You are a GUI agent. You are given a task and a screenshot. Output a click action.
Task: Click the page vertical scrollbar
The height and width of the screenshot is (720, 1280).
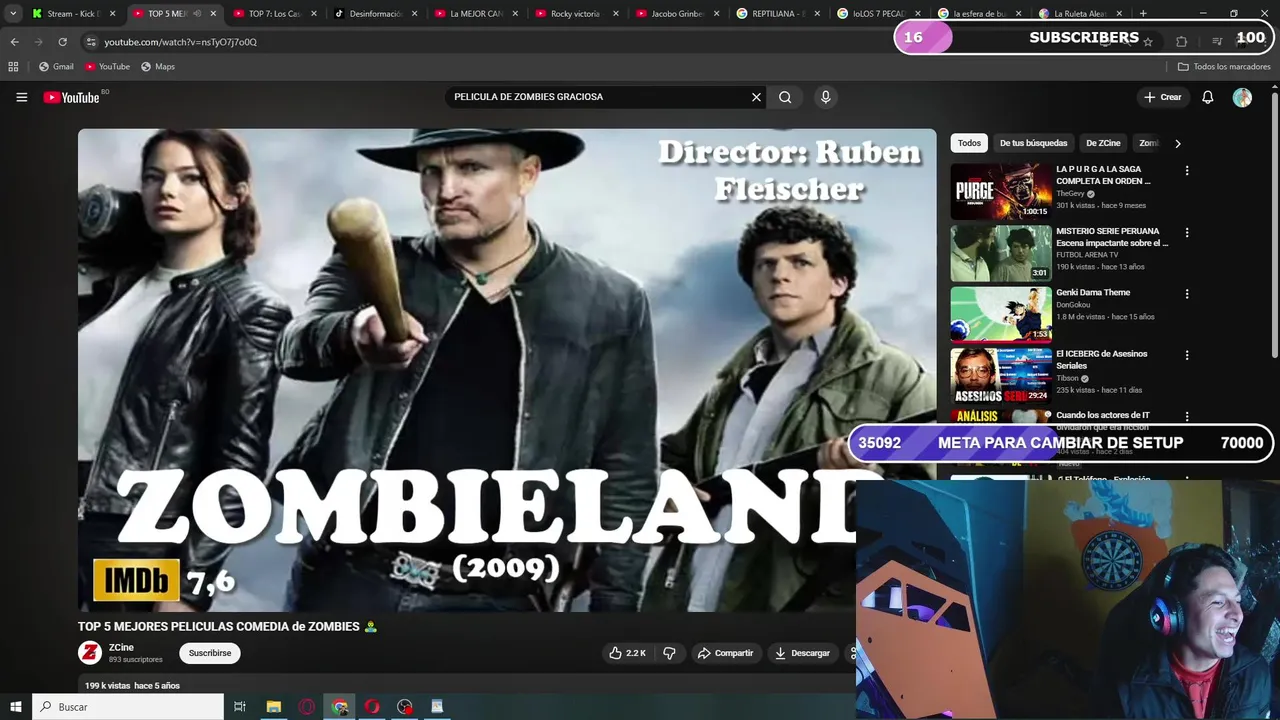click(x=1275, y=225)
